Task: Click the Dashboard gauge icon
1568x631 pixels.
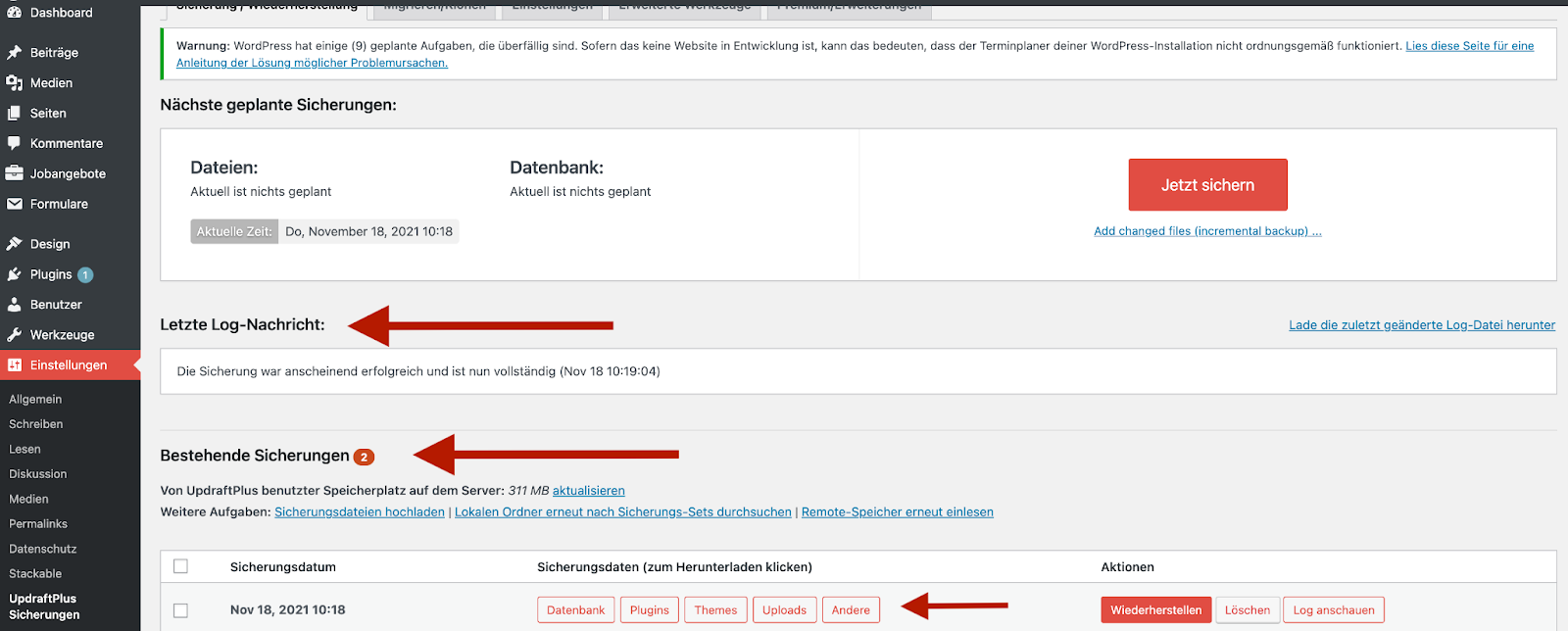Action: [15, 13]
